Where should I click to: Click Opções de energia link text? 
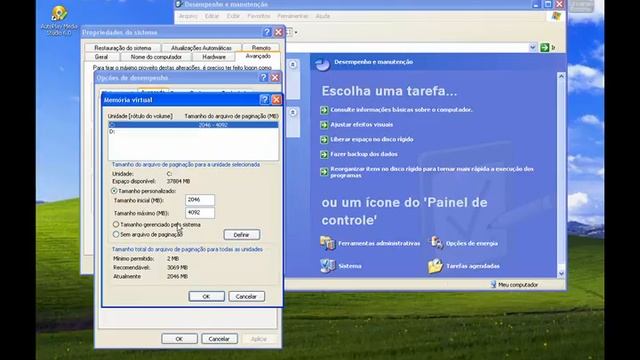coord(471,243)
